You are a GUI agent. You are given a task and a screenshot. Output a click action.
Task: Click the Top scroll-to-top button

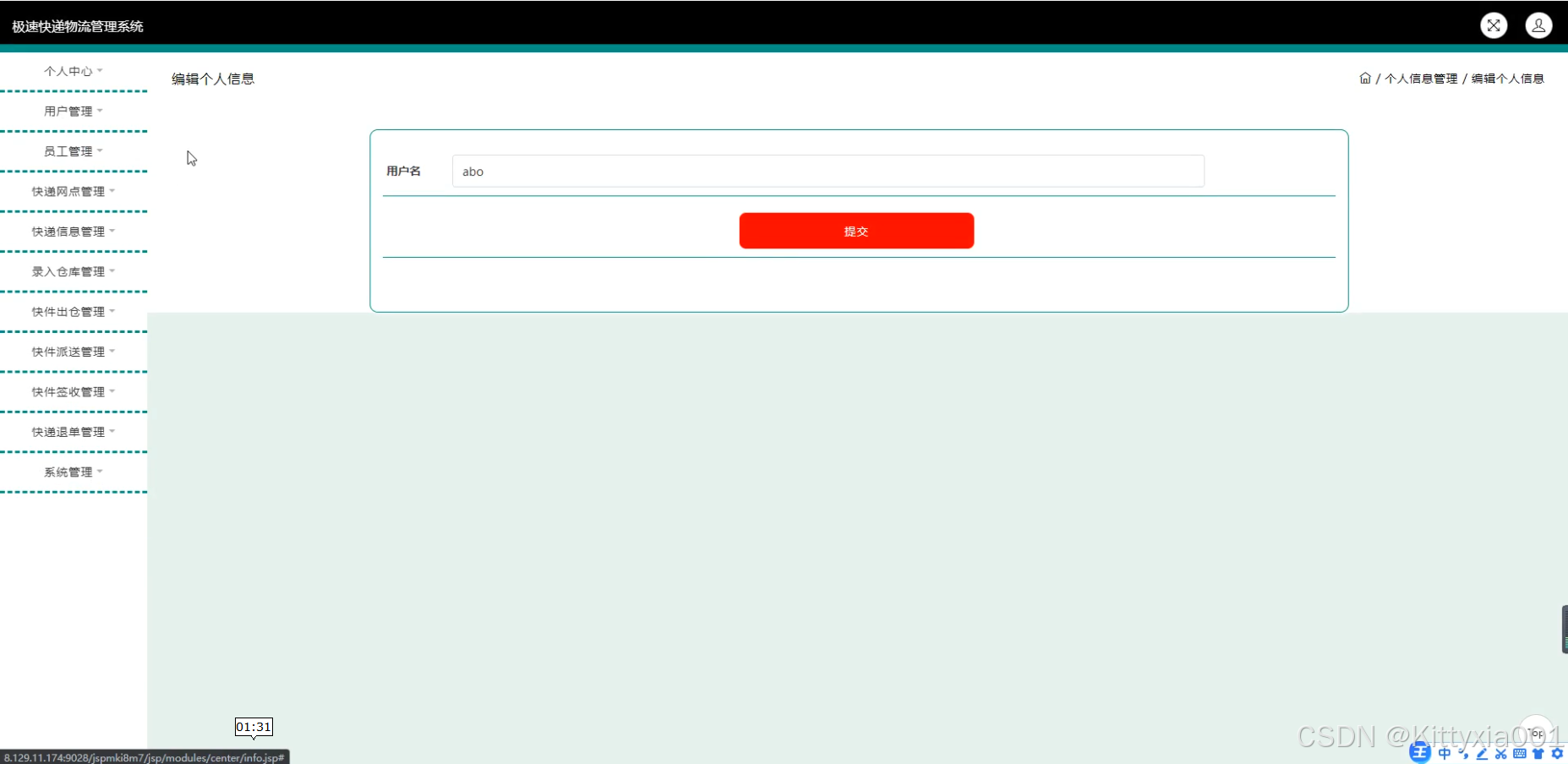[1535, 732]
